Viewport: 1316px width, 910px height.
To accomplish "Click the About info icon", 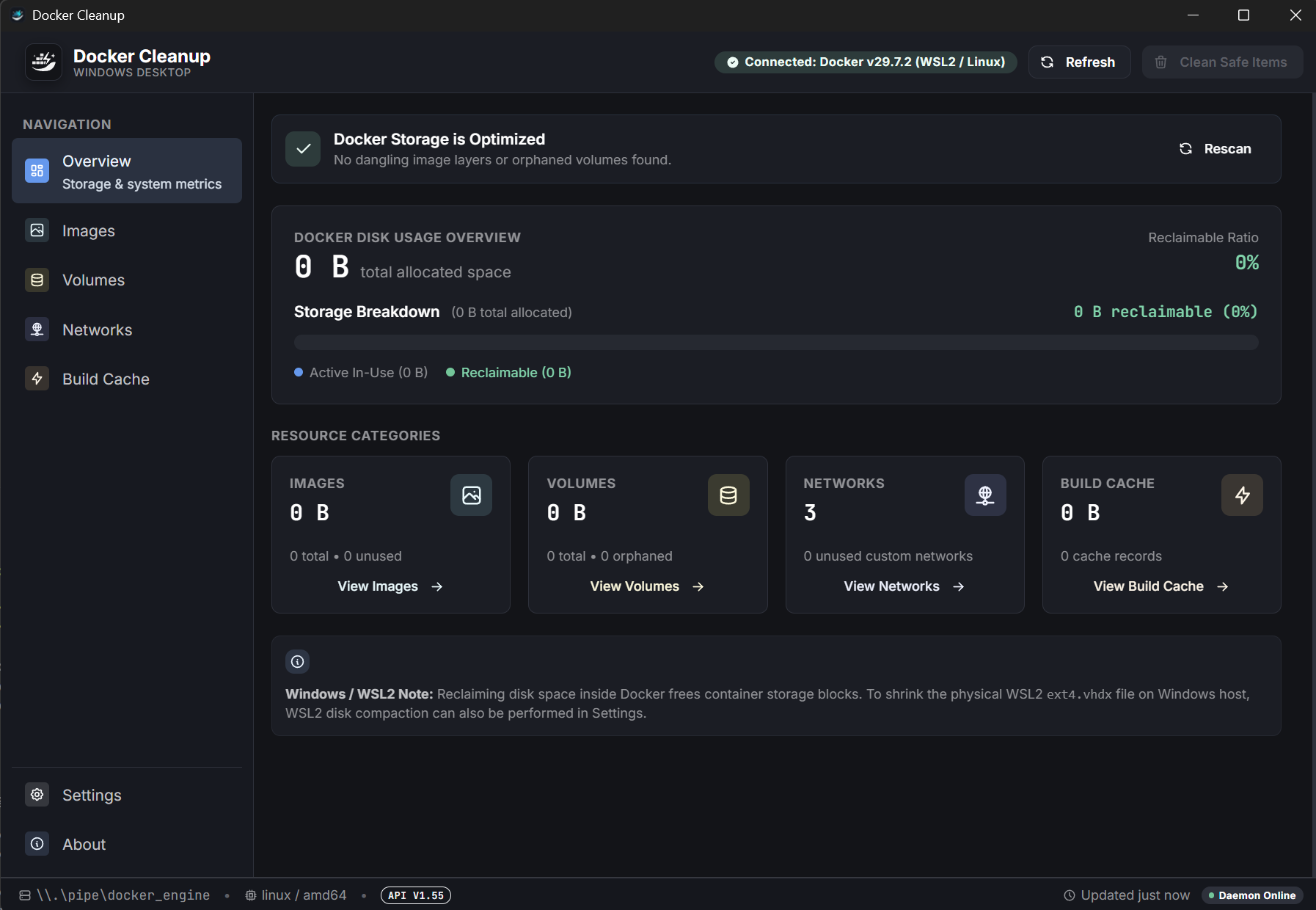I will [x=37, y=844].
